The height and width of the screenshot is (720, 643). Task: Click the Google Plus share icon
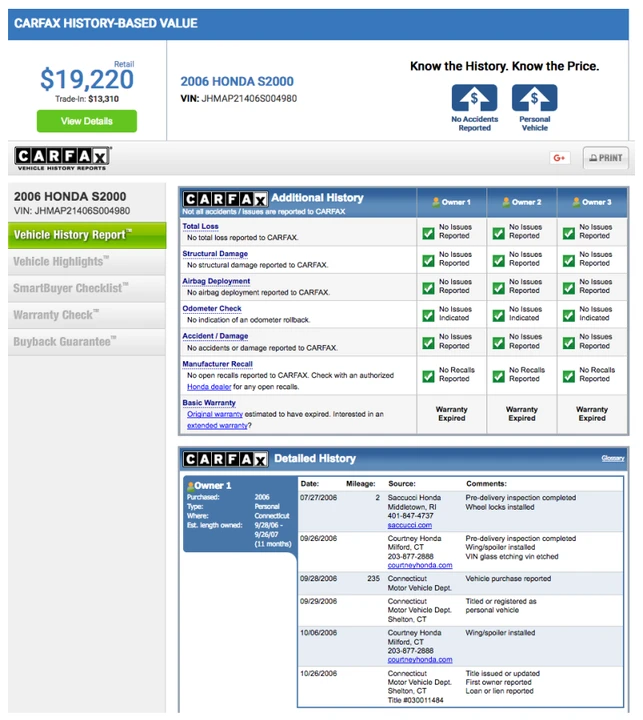pos(559,158)
